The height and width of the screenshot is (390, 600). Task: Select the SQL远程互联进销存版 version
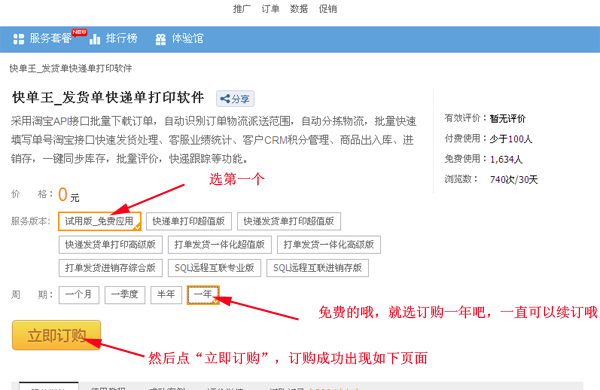click(318, 268)
